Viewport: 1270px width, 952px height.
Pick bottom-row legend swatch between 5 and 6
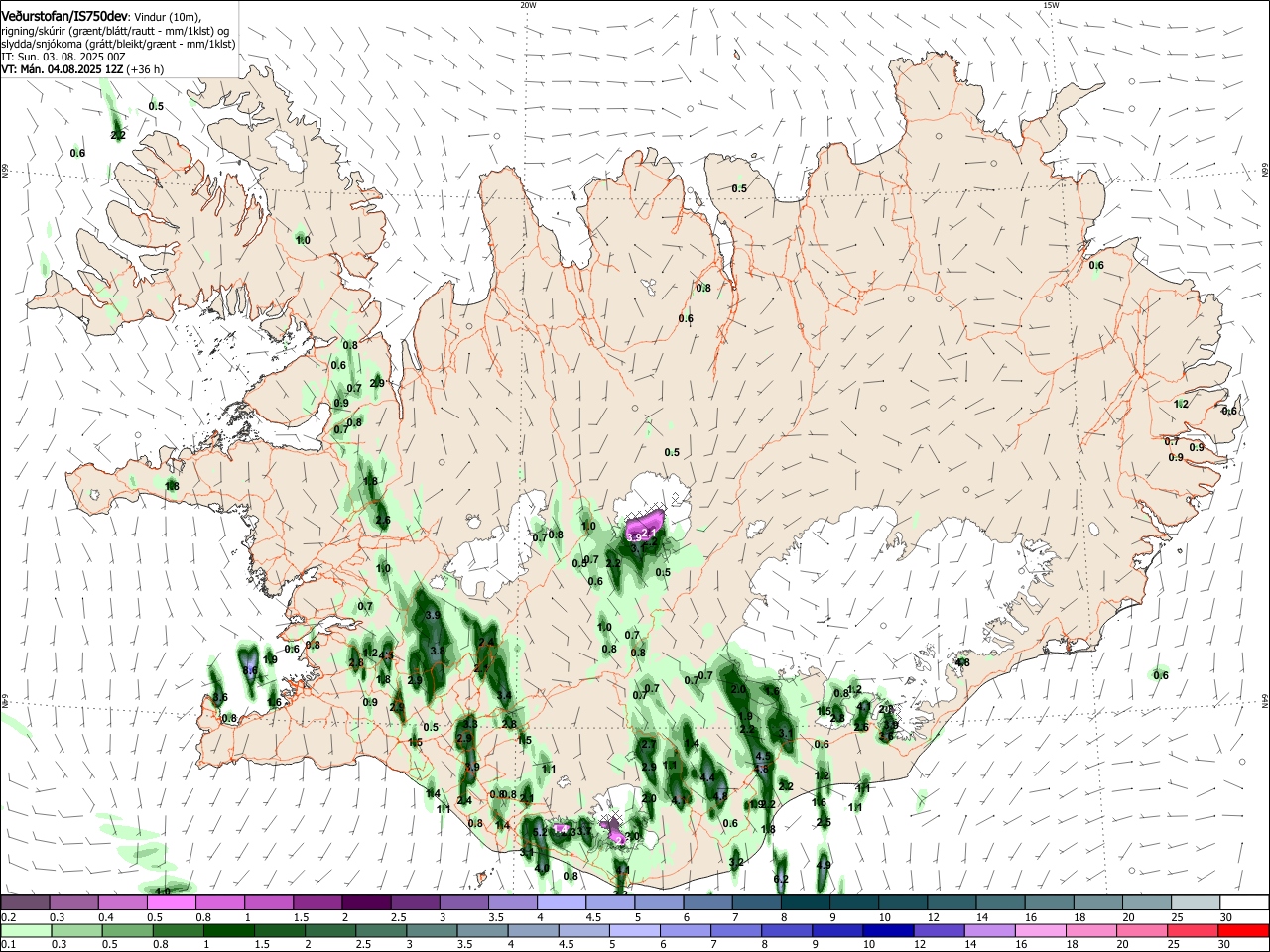(x=635, y=930)
